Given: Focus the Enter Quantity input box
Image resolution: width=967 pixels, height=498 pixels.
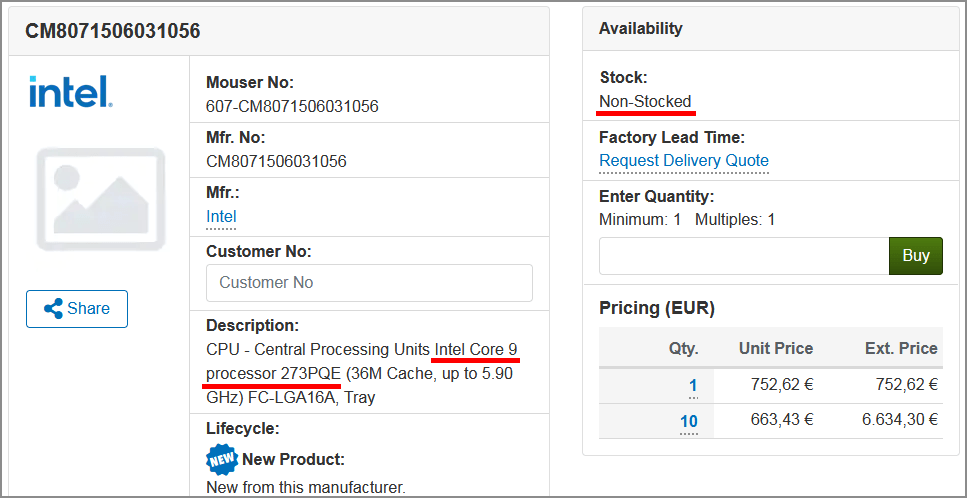Looking at the screenshot, I should [744, 256].
